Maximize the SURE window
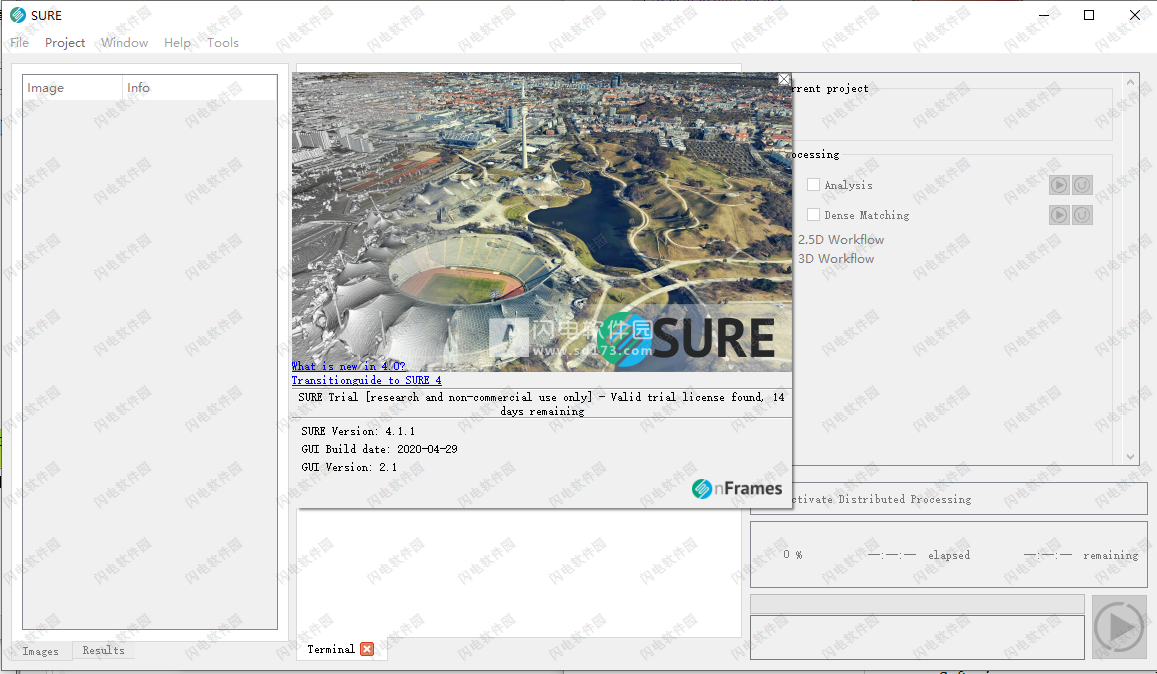 [x=1089, y=15]
